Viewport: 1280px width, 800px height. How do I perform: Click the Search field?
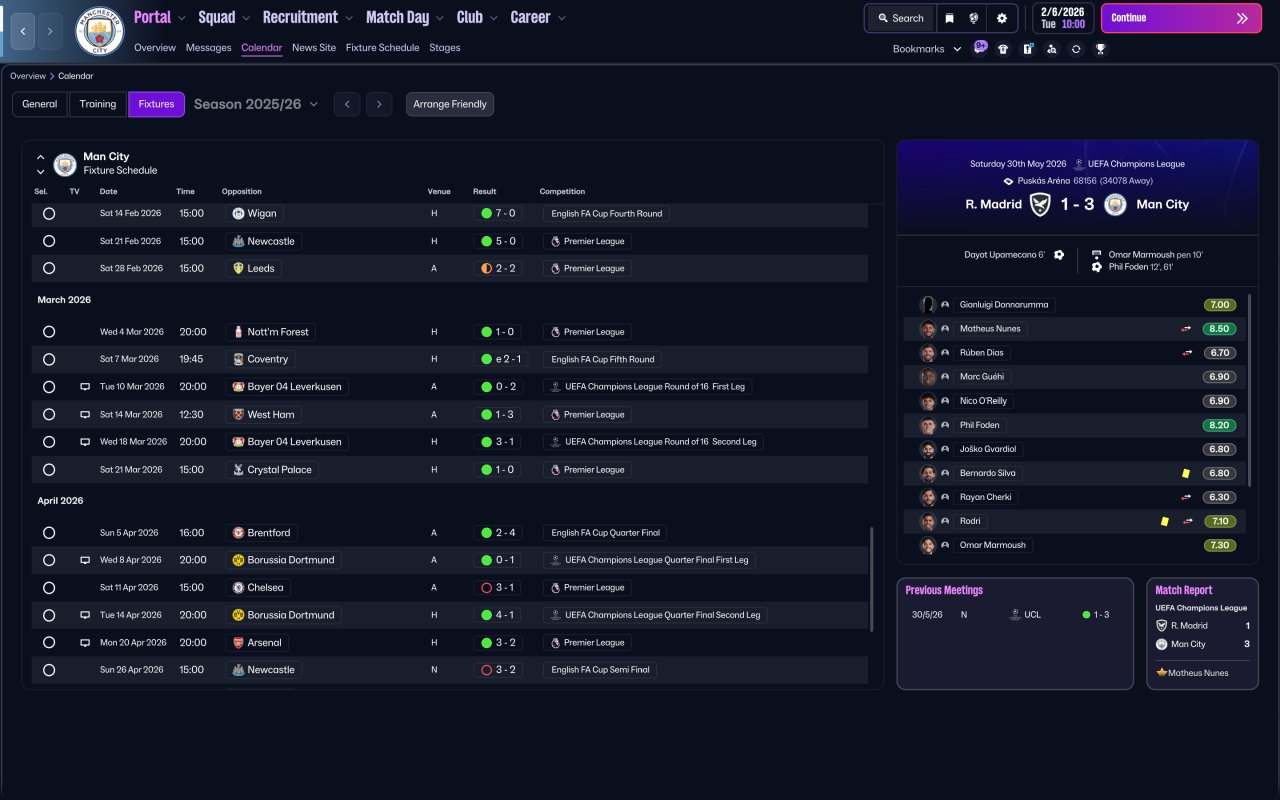900,18
